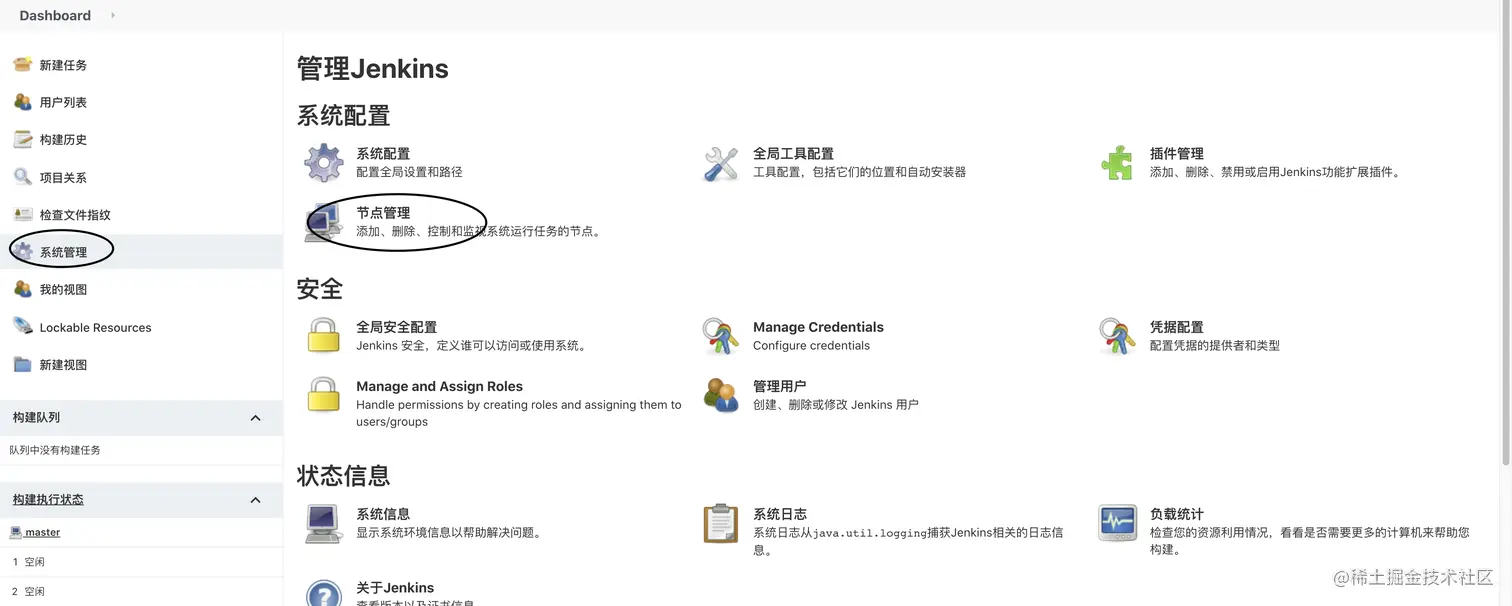The height and width of the screenshot is (606, 1512).
Task: Click the Configure credentials description text
Action: point(811,346)
